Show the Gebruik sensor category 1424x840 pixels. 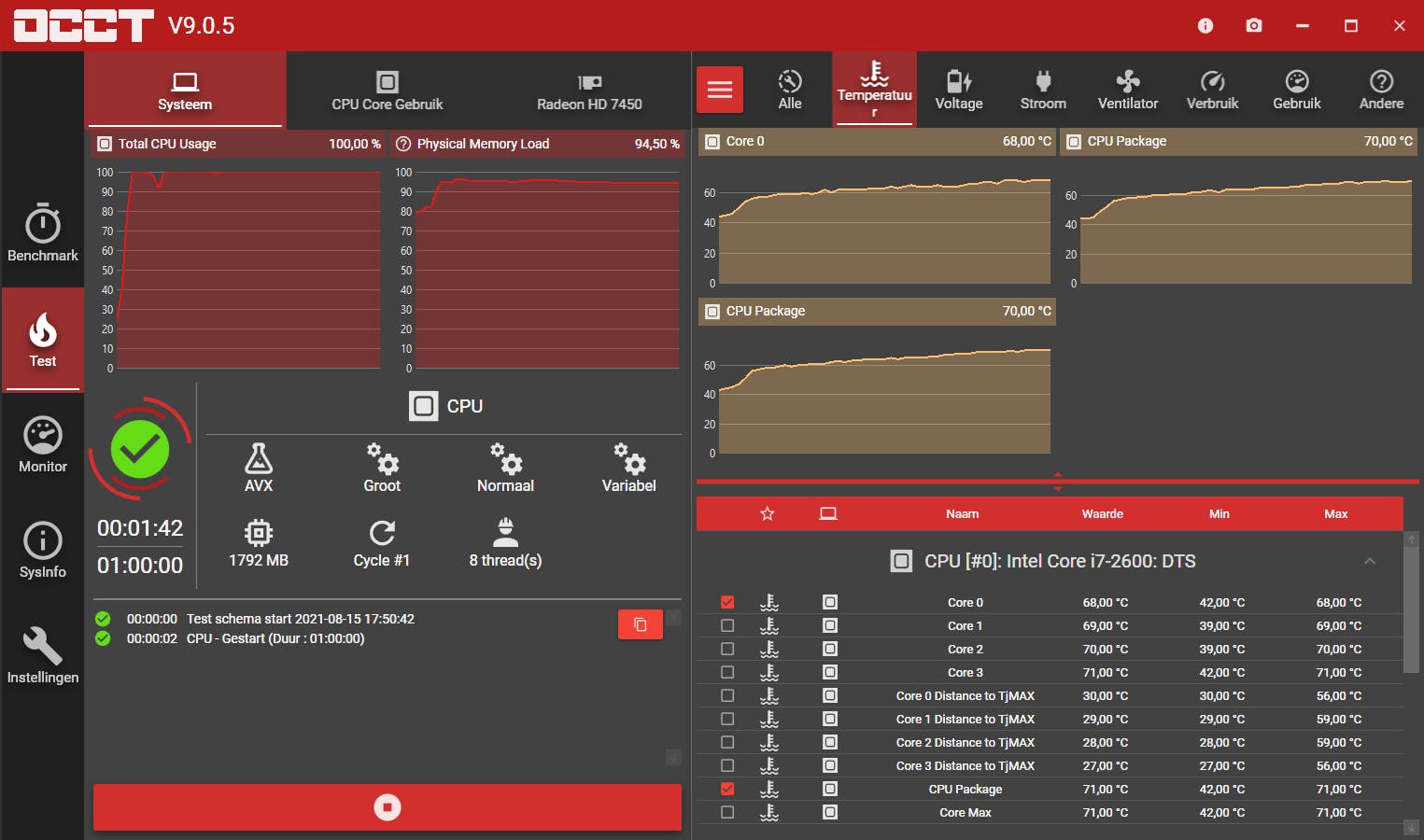pyautogui.click(x=1297, y=90)
